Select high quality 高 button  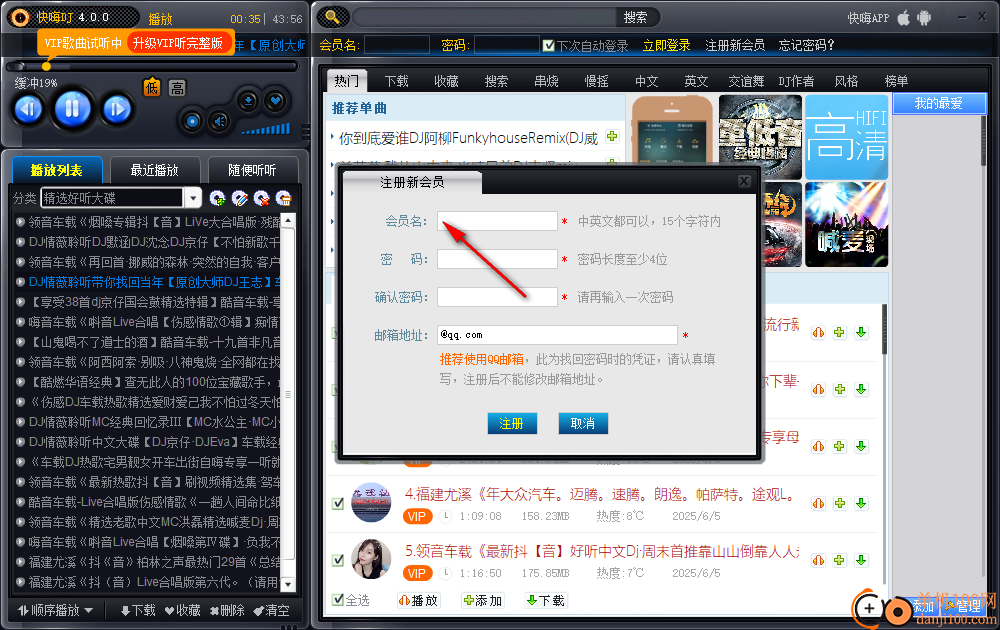(177, 87)
